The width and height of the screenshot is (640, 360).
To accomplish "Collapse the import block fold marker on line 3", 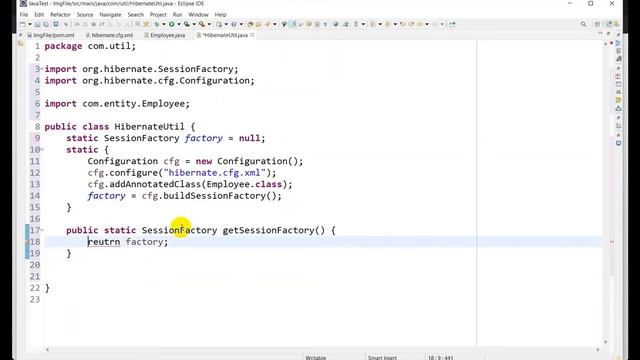I will click(42, 69).
